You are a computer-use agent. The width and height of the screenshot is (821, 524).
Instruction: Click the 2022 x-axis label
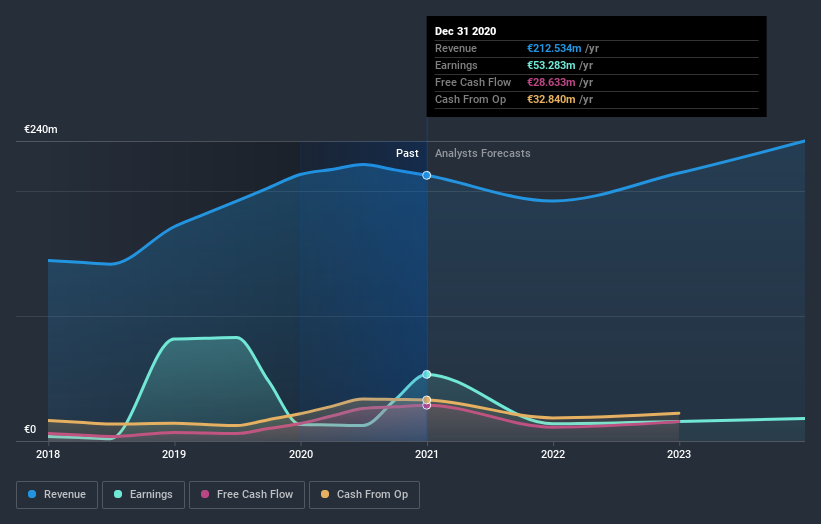pos(553,454)
